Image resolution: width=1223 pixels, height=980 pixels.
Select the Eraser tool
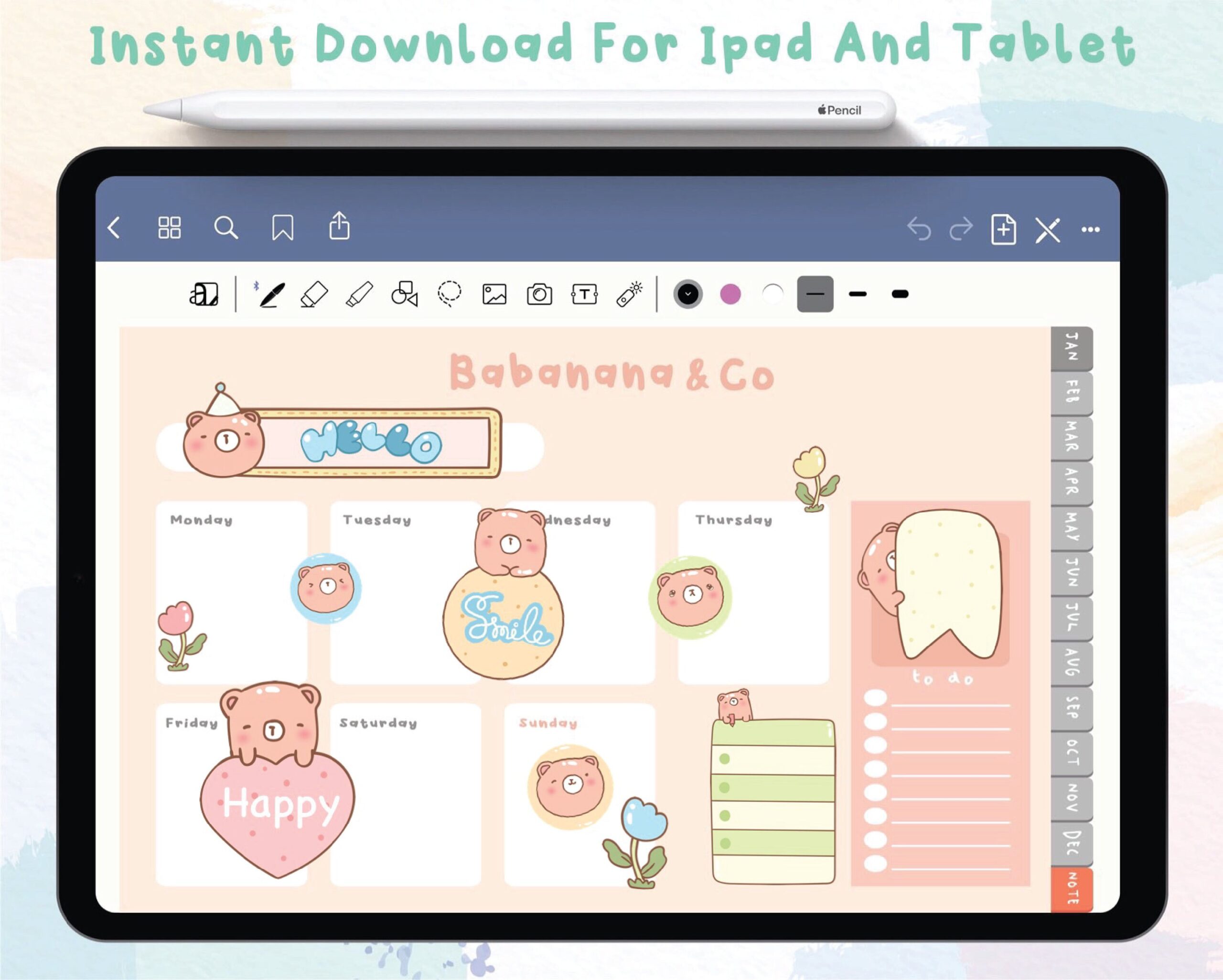point(316,293)
